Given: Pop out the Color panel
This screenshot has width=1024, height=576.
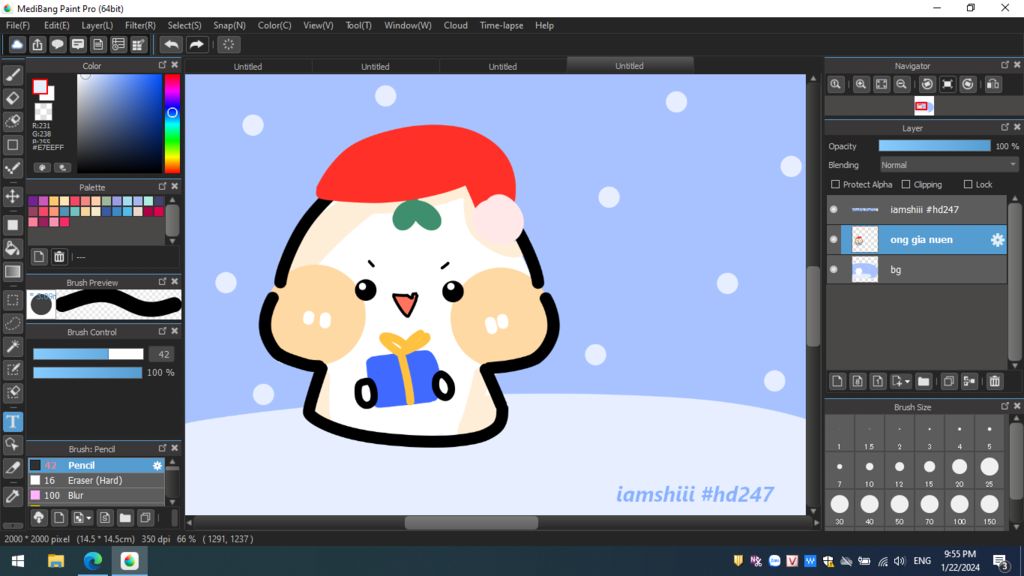Looking at the screenshot, I should tap(163, 65).
